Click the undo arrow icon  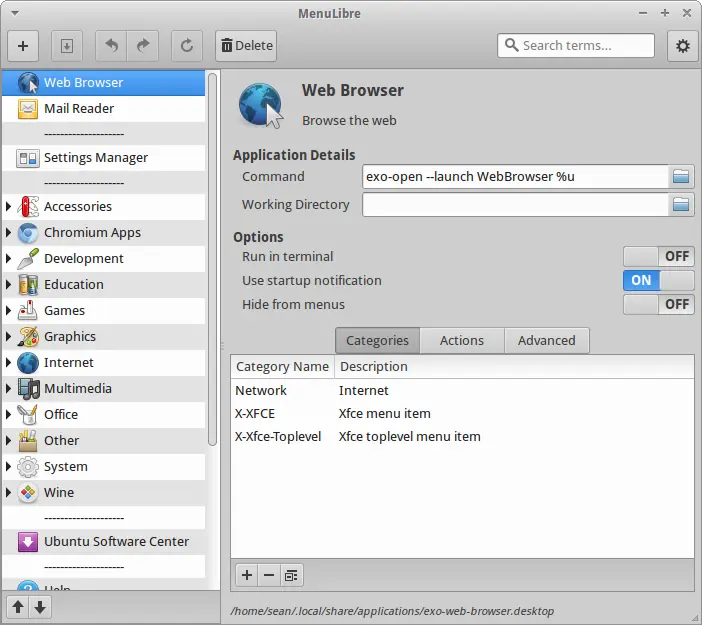click(x=111, y=46)
